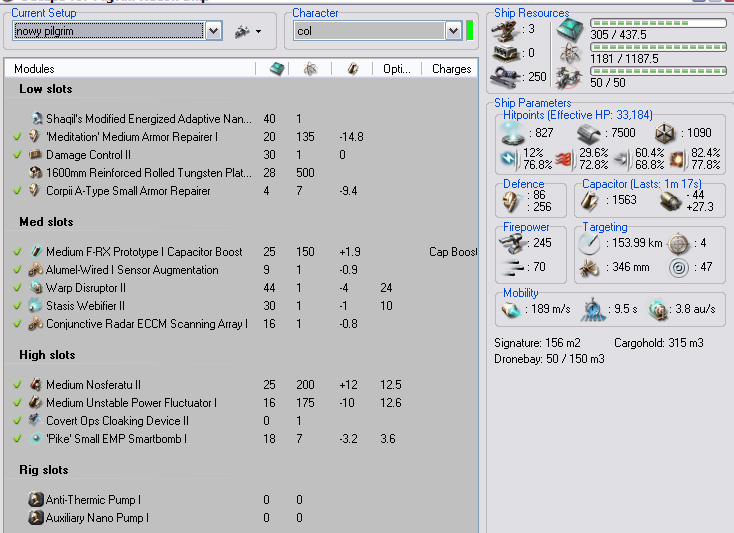Click the Signature: 156 m2 text
This screenshot has width=734, height=533.
537,343
